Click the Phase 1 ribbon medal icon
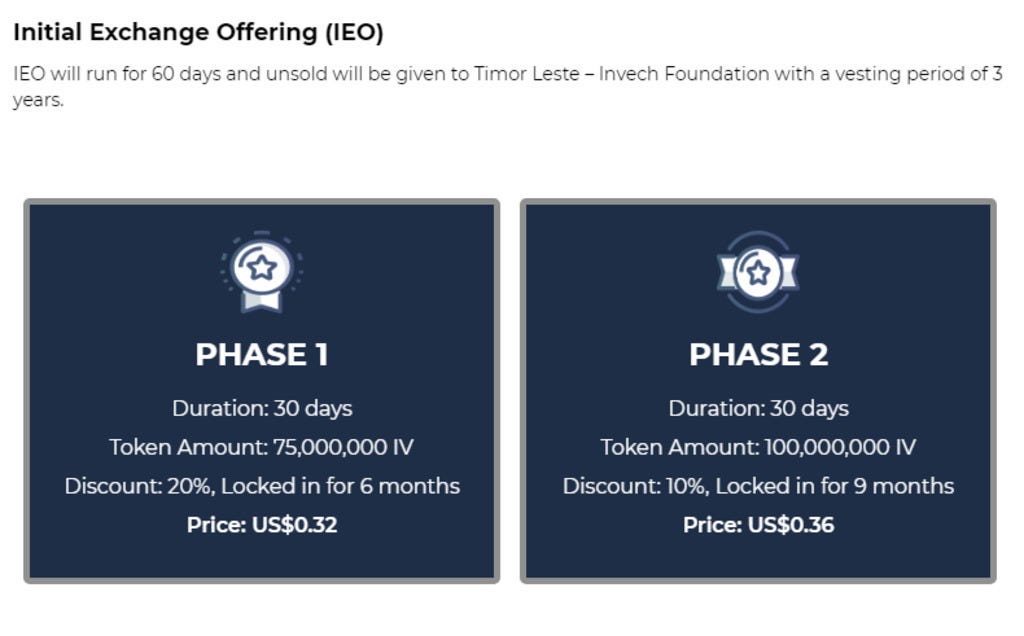Screen dimensions: 1024x636 click(262, 272)
